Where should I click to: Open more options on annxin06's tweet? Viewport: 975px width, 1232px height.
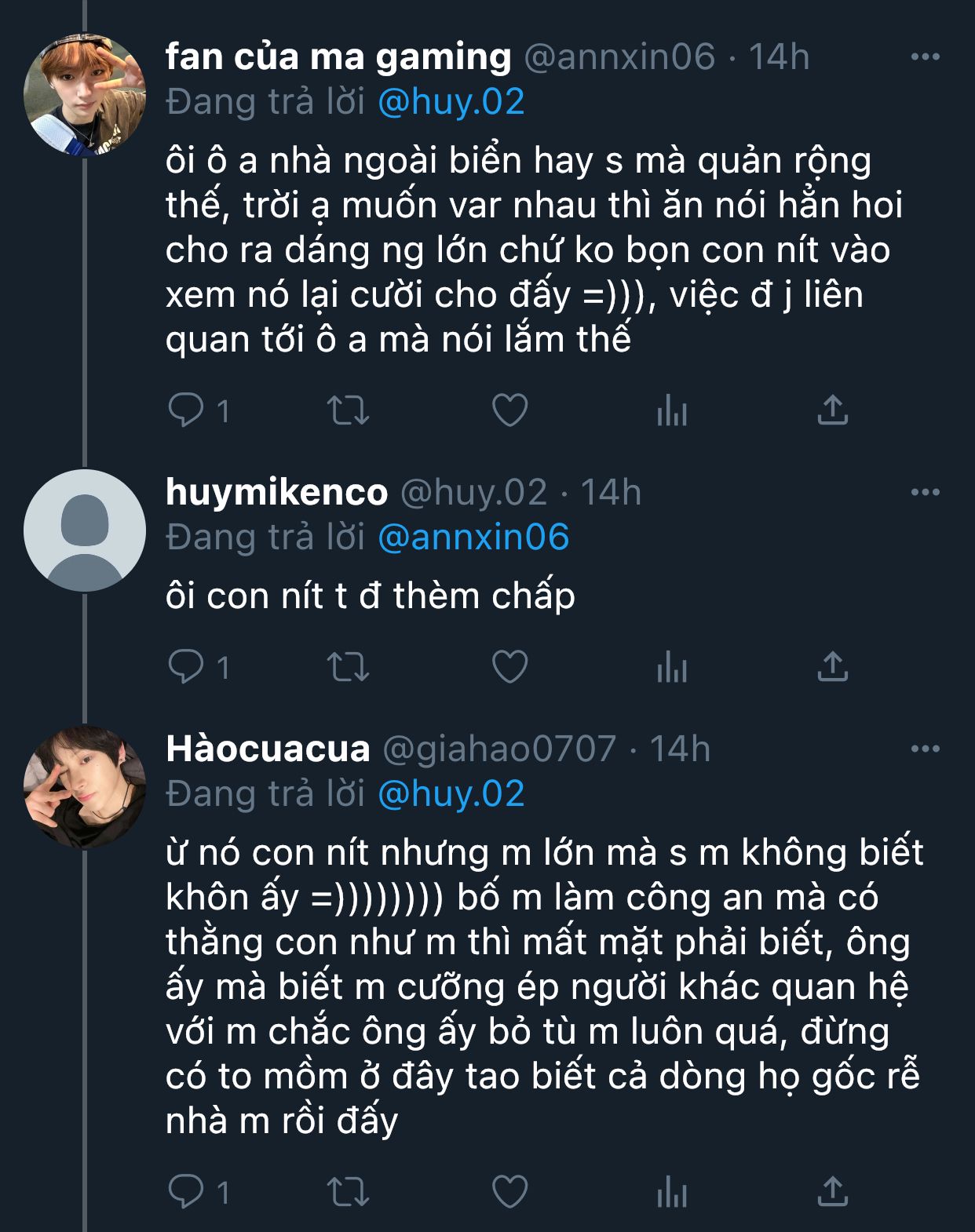point(925,56)
